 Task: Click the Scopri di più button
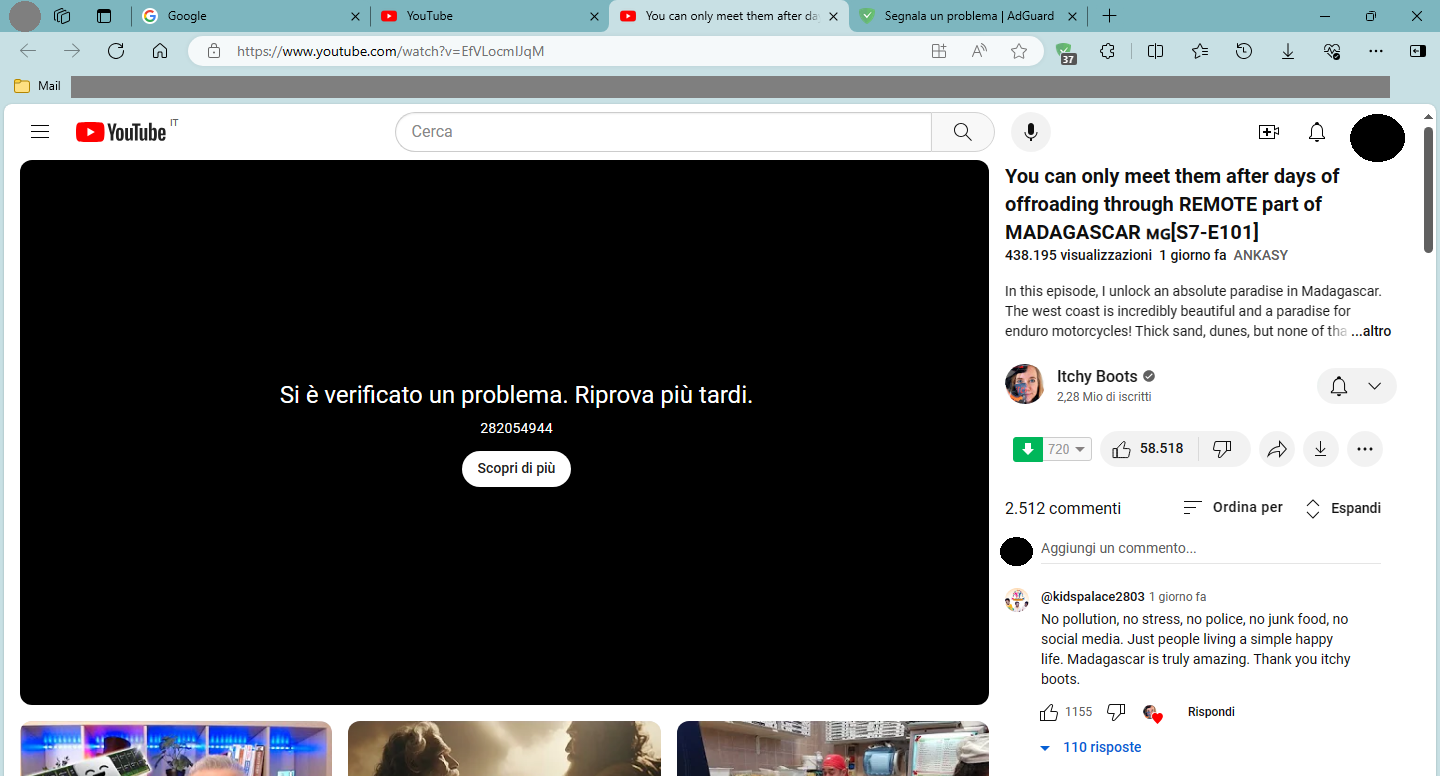pyautogui.click(x=516, y=468)
